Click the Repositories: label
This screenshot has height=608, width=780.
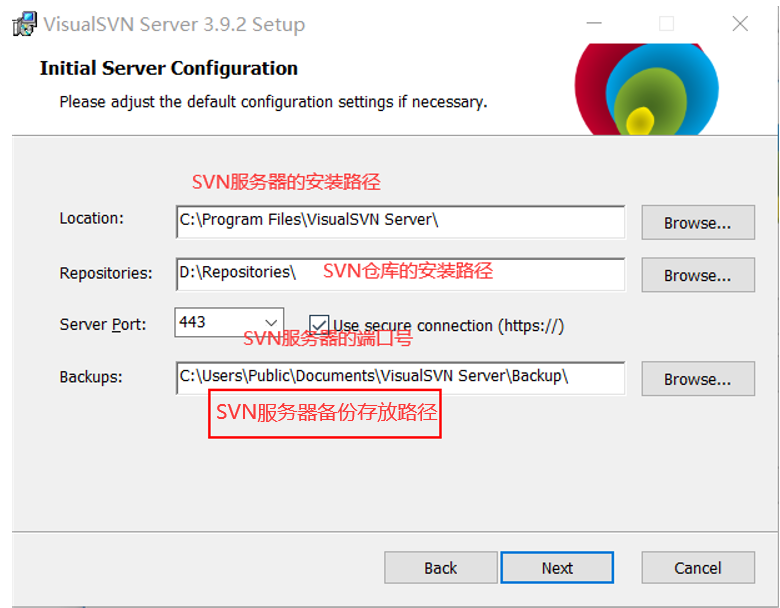(106, 273)
